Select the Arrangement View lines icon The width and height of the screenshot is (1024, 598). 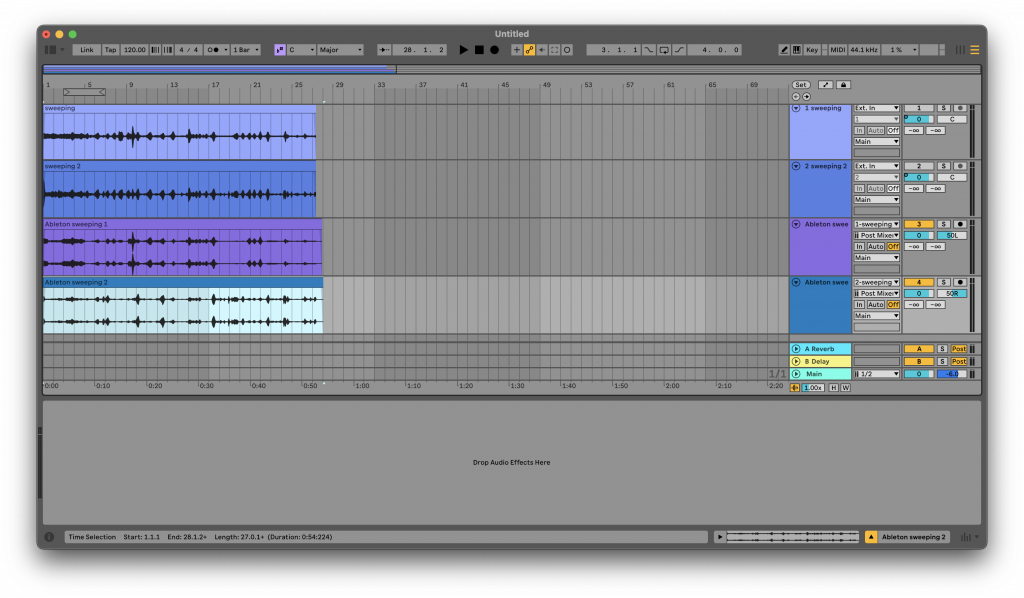tap(974, 50)
